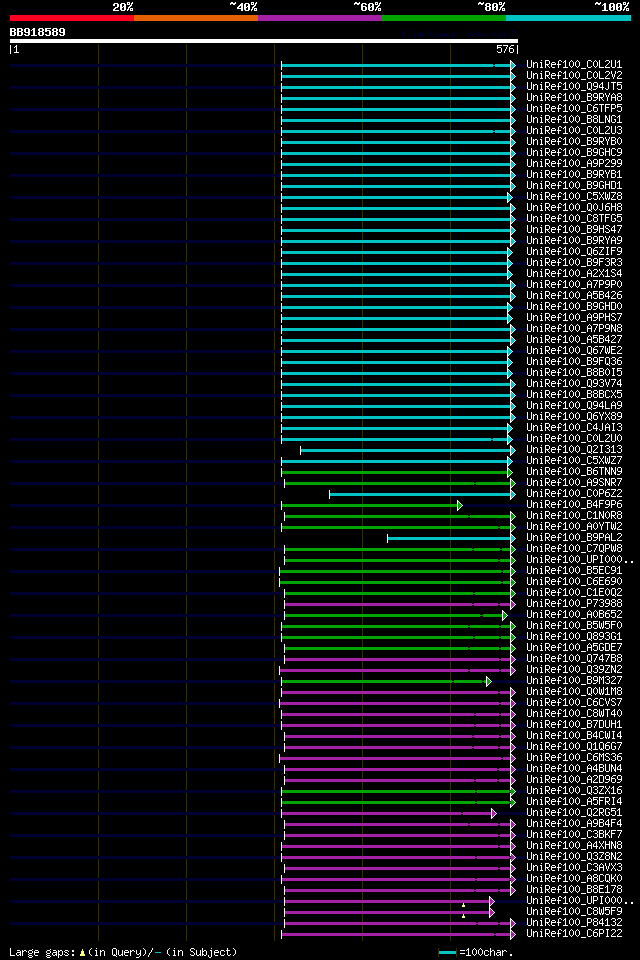Select the UniRef100_B9RYA8 entry
This screenshot has height=960, width=640.
coord(574,97)
